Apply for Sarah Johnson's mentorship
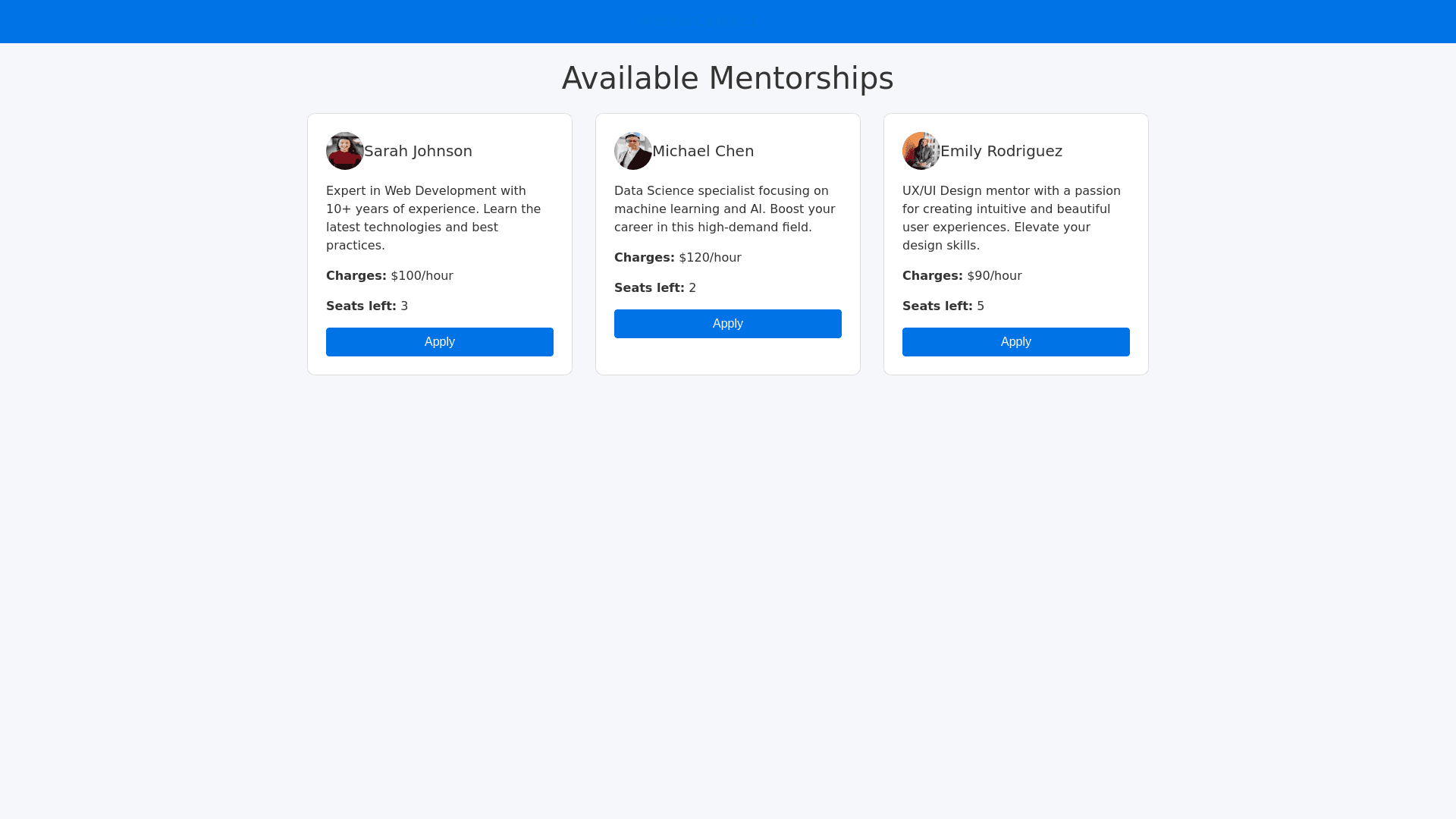The width and height of the screenshot is (1456, 819). (x=440, y=342)
